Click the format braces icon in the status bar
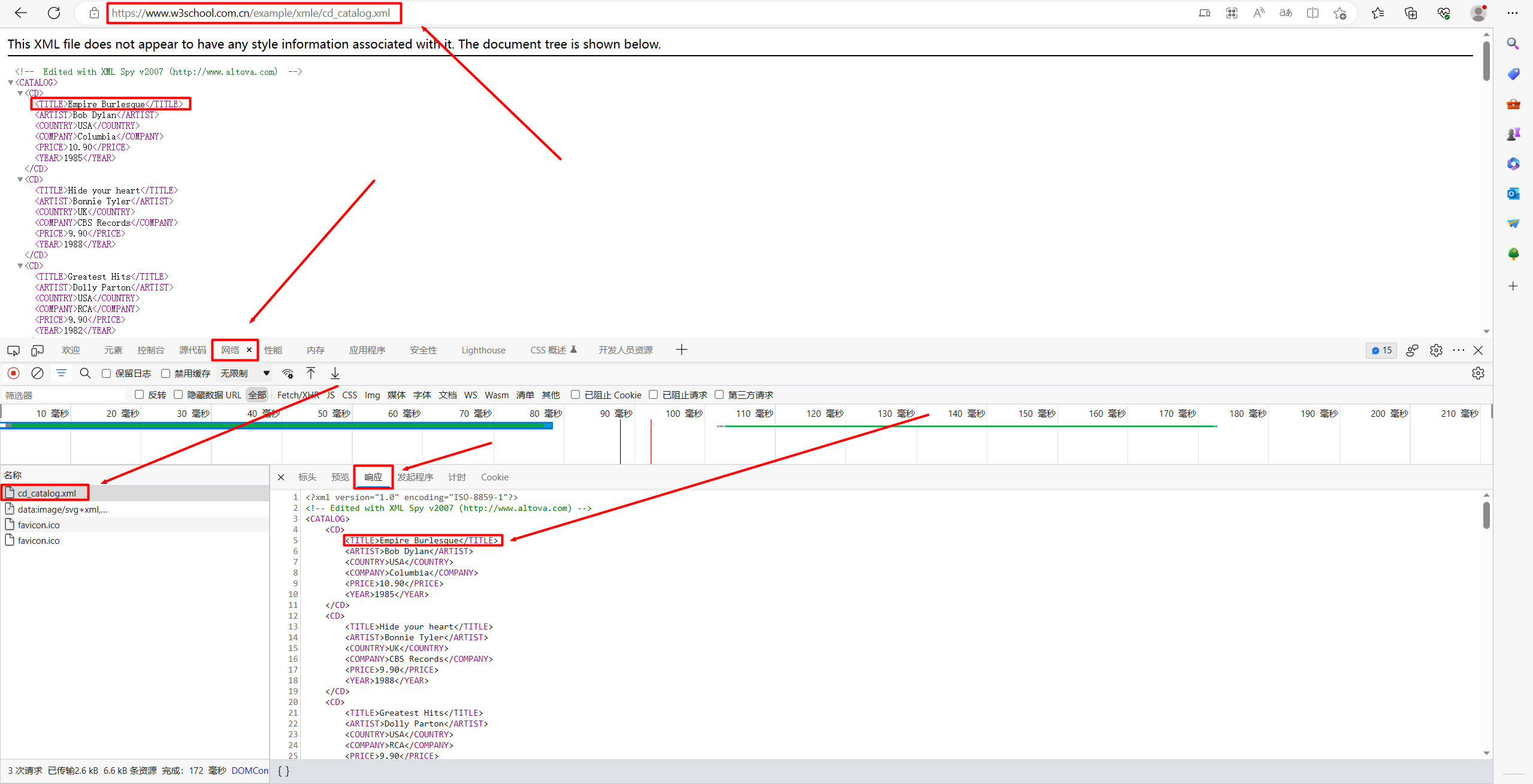 point(283,771)
